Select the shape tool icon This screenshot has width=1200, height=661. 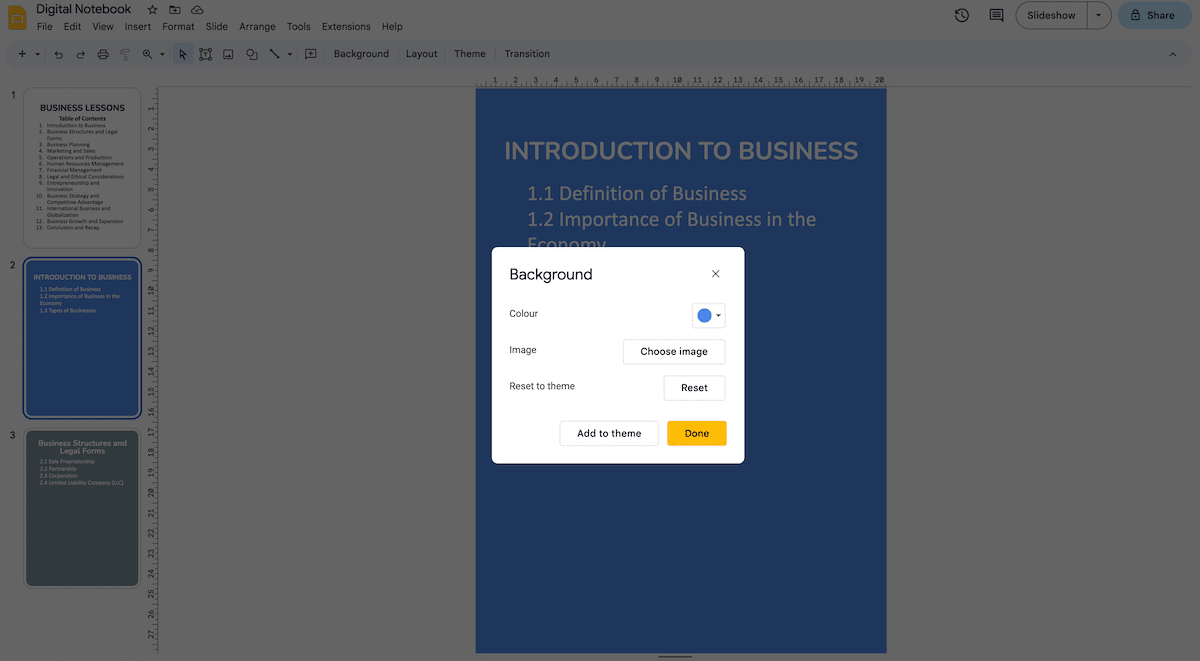click(x=252, y=54)
